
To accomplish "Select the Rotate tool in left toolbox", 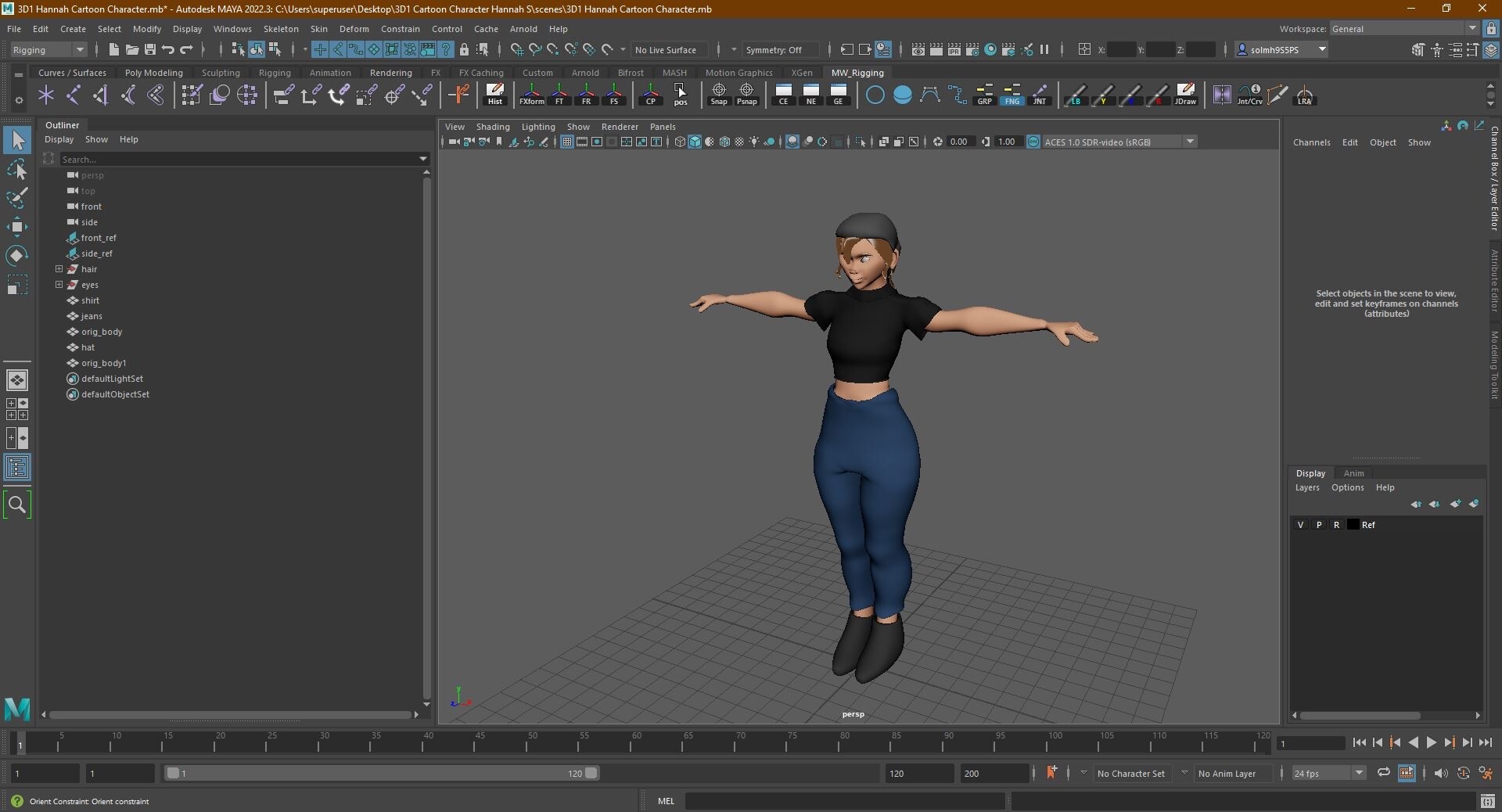I will 16,256.
